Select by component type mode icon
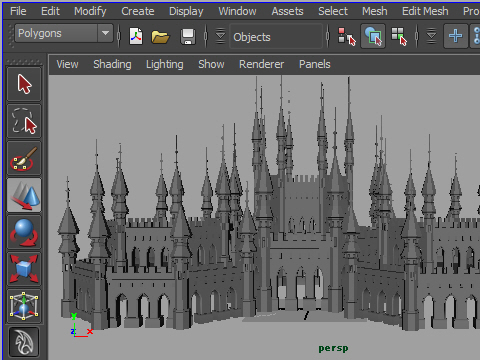Viewport: 480px width, 360px height. click(399, 36)
